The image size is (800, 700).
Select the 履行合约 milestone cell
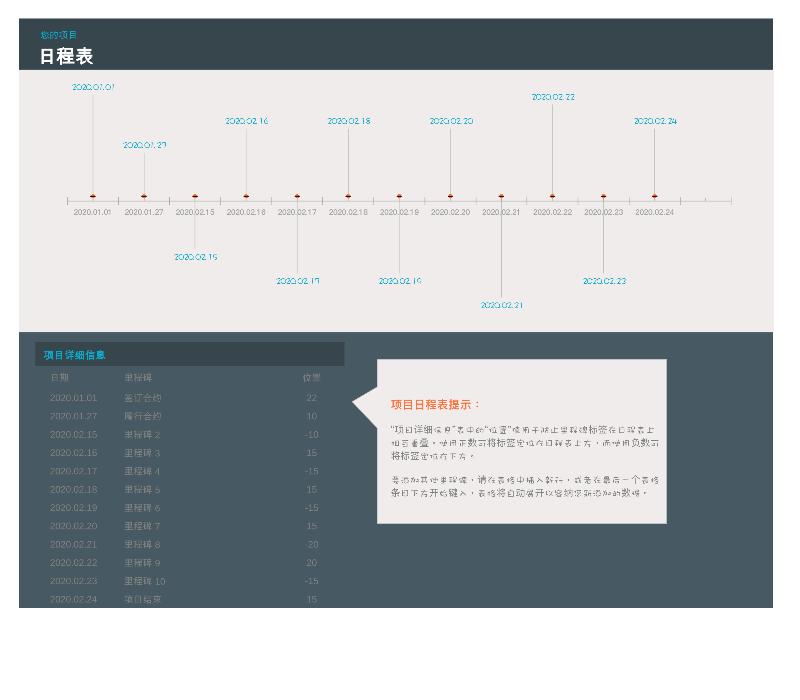pyautogui.click(x=143, y=416)
